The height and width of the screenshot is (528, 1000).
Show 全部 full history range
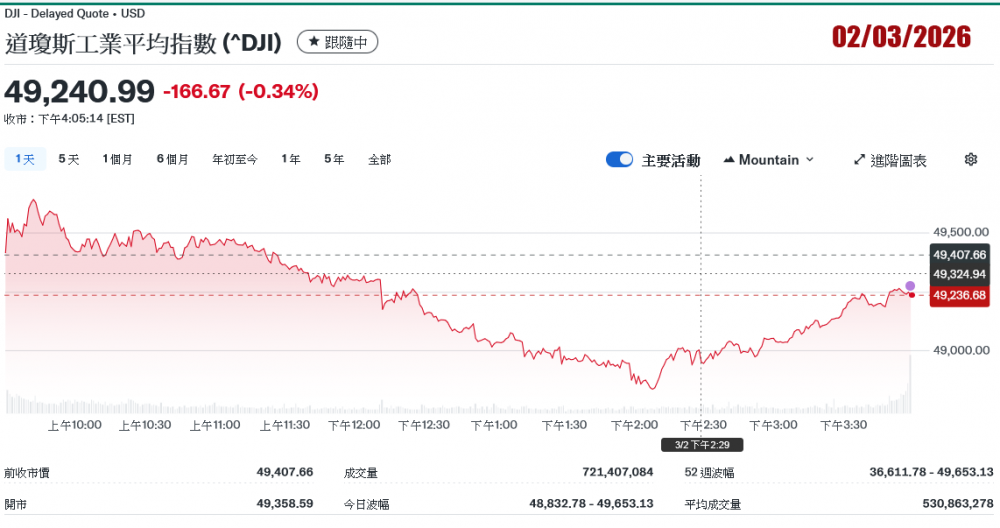[x=379, y=159]
